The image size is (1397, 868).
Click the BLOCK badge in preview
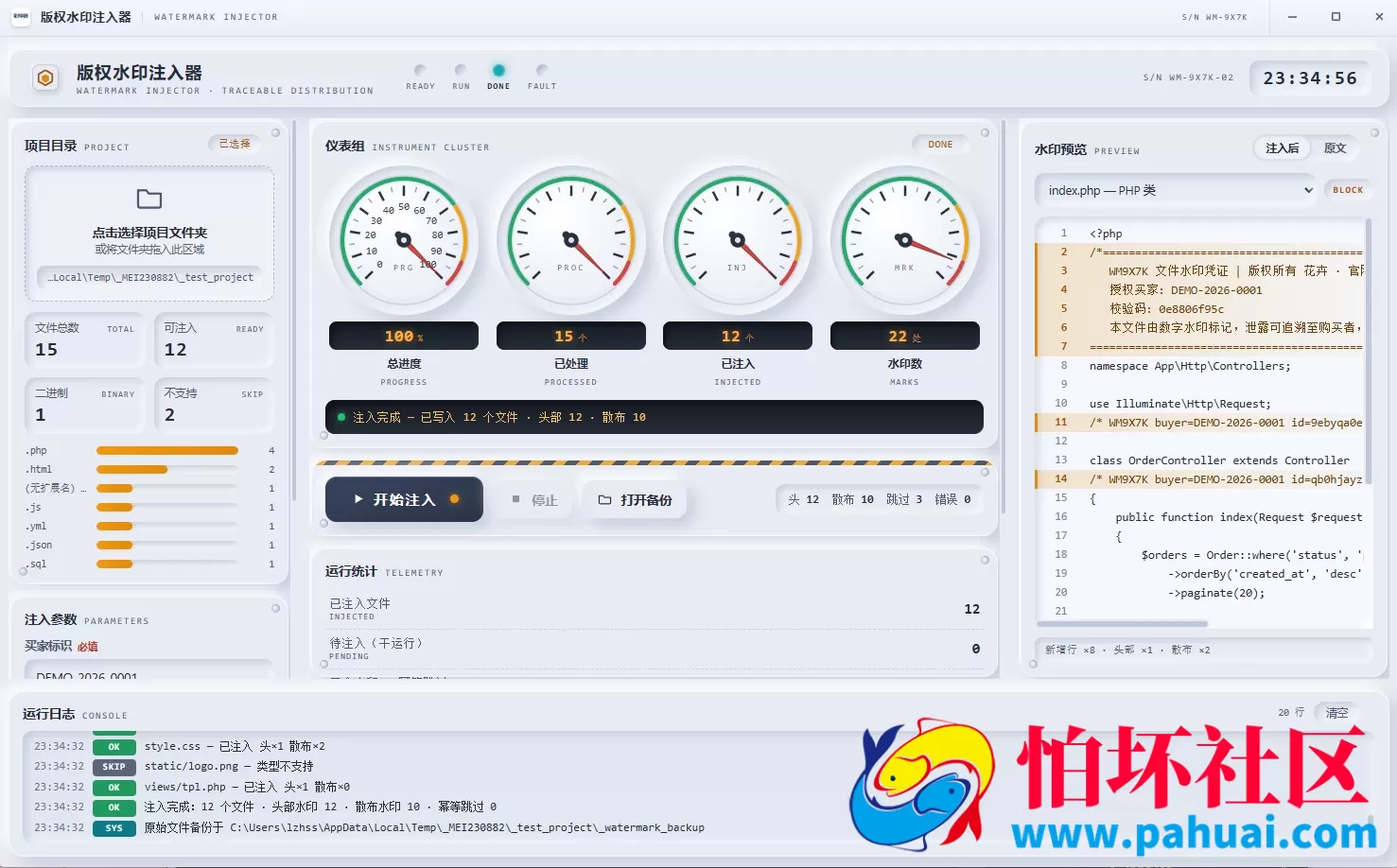pyautogui.click(x=1348, y=190)
